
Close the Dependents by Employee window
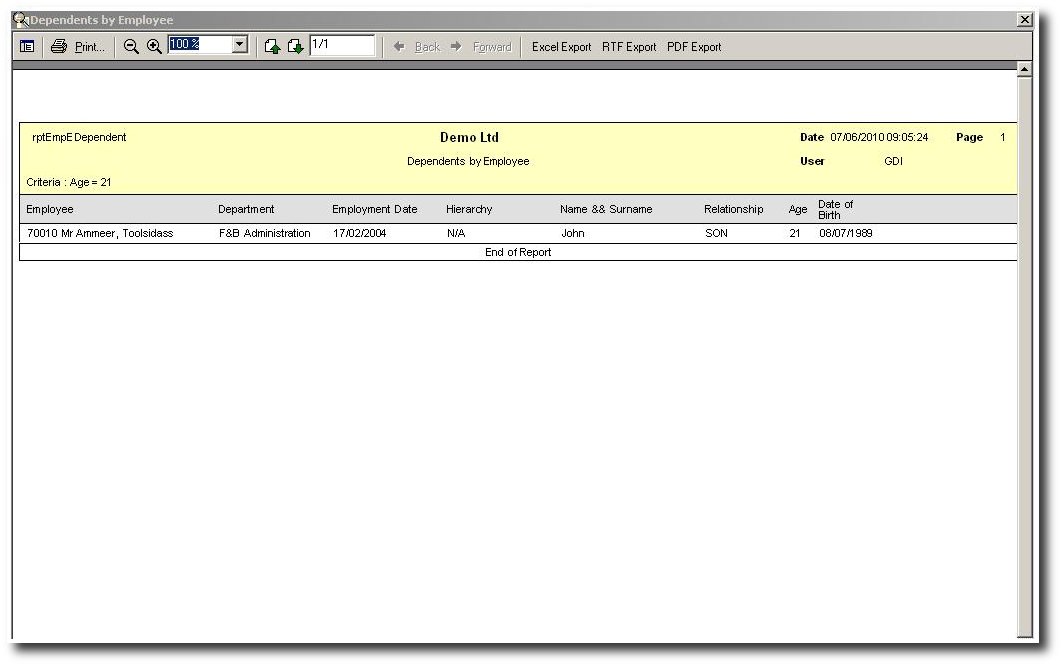tap(1024, 20)
